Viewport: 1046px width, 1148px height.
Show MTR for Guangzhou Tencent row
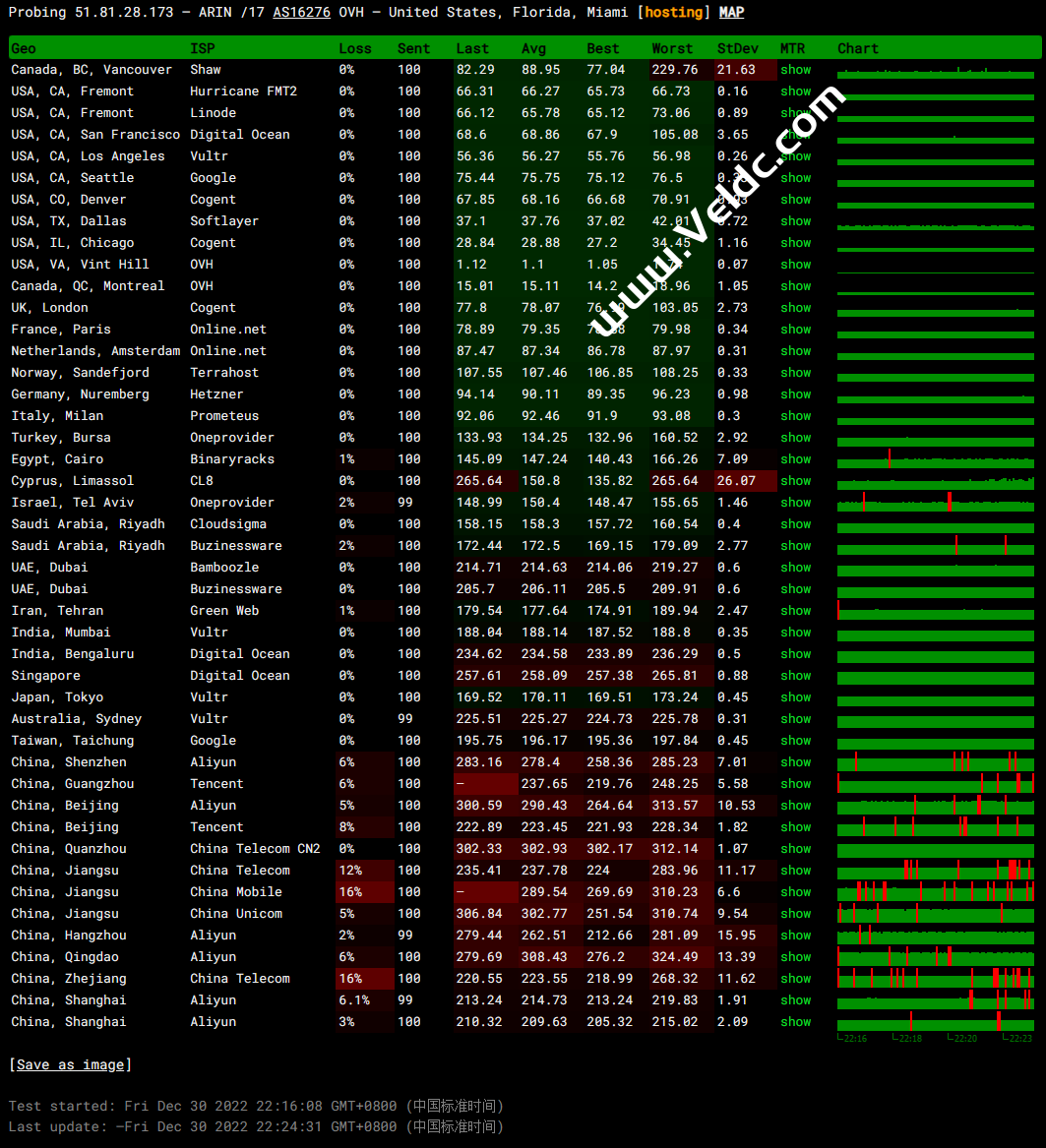795,784
